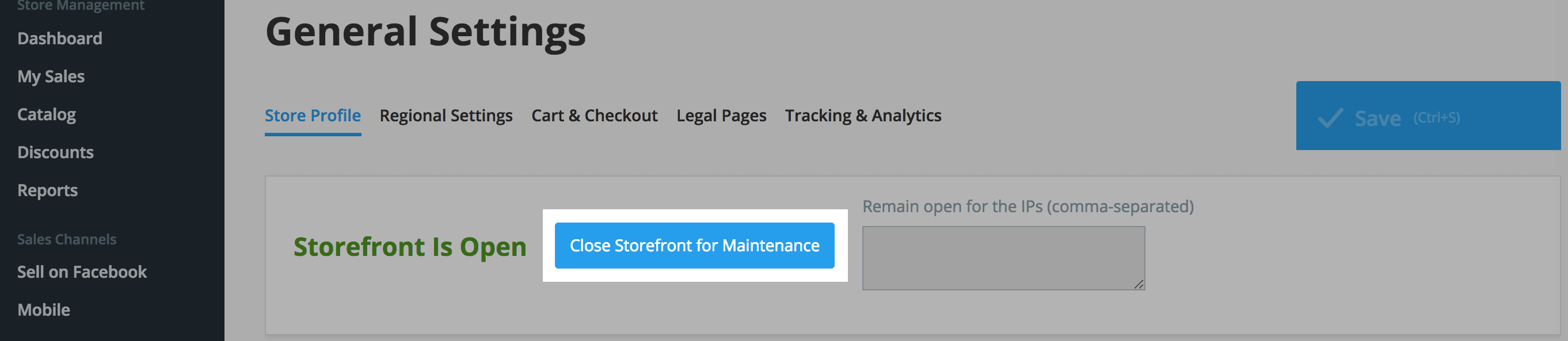The height and width of the screenshot is (341, 1568).
Task: Click the checkmark icon on Save button
Action: click(1330, 117)
